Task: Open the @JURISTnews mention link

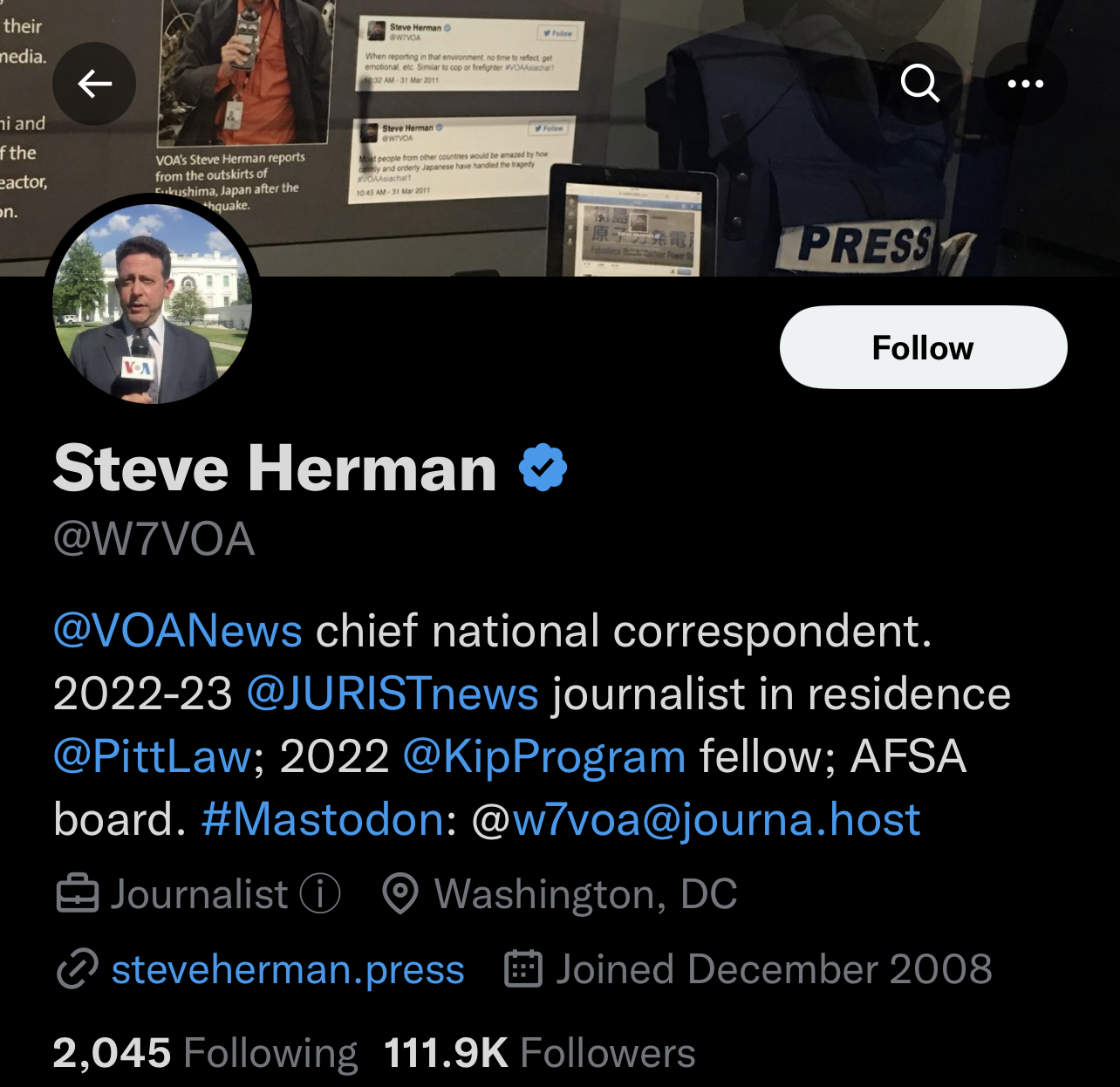Action: (x=393, y=694)
